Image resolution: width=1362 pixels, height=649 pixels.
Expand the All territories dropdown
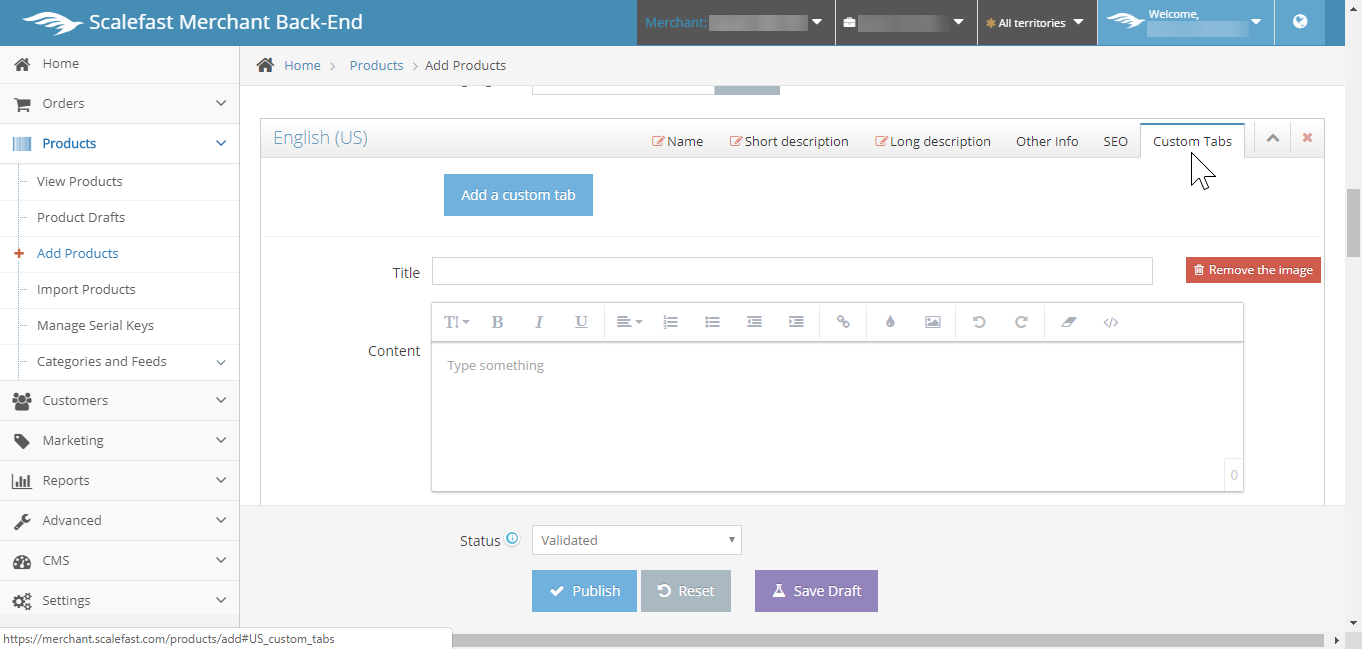[1035, 23]
